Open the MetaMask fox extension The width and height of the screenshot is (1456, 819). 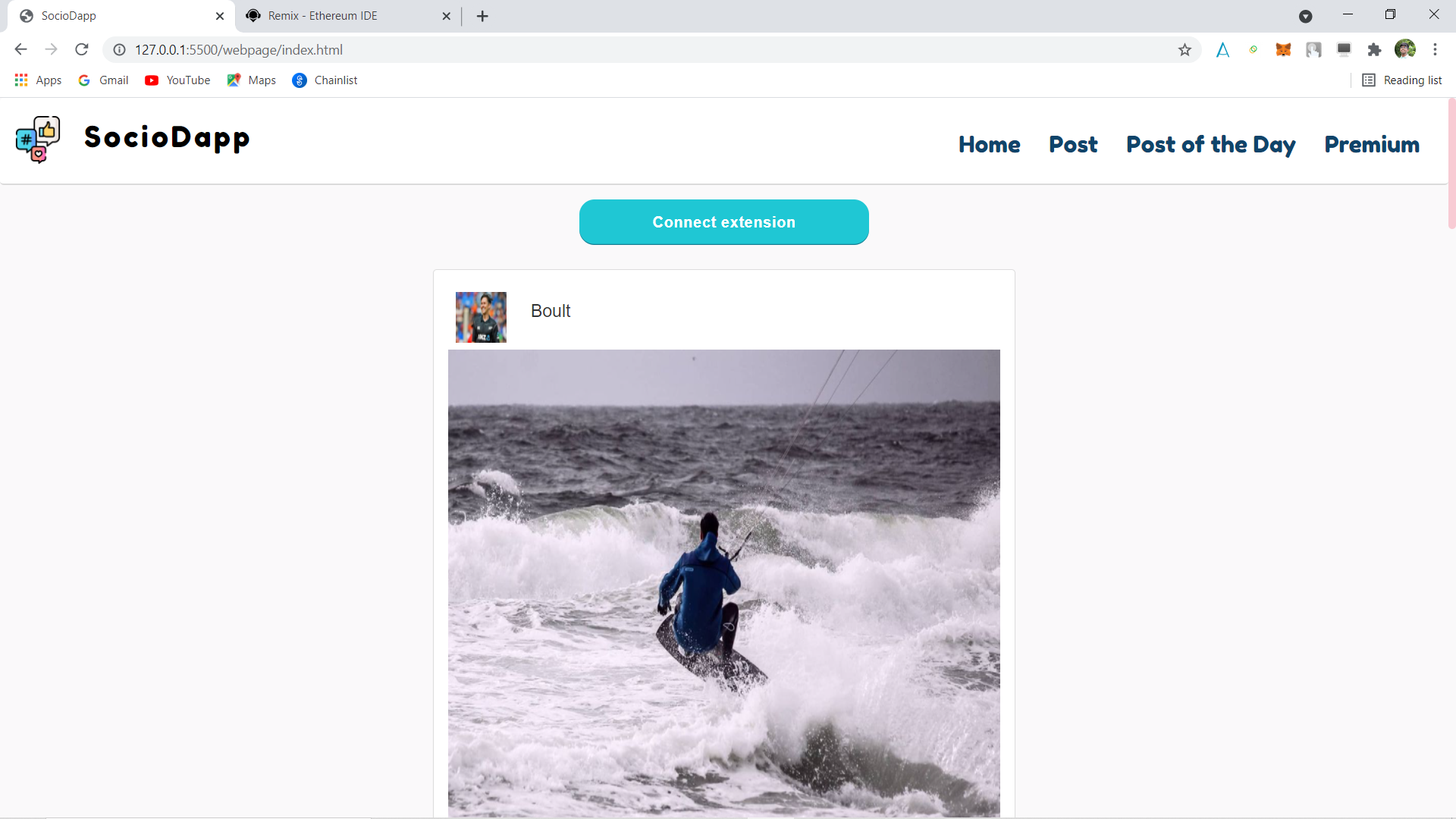(x=1283, y=50)
